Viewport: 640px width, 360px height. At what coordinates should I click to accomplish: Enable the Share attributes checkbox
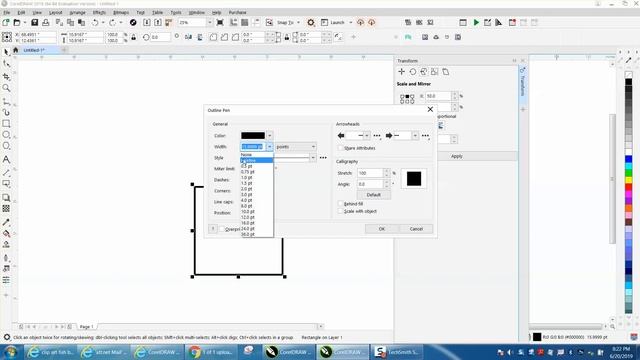340,148
